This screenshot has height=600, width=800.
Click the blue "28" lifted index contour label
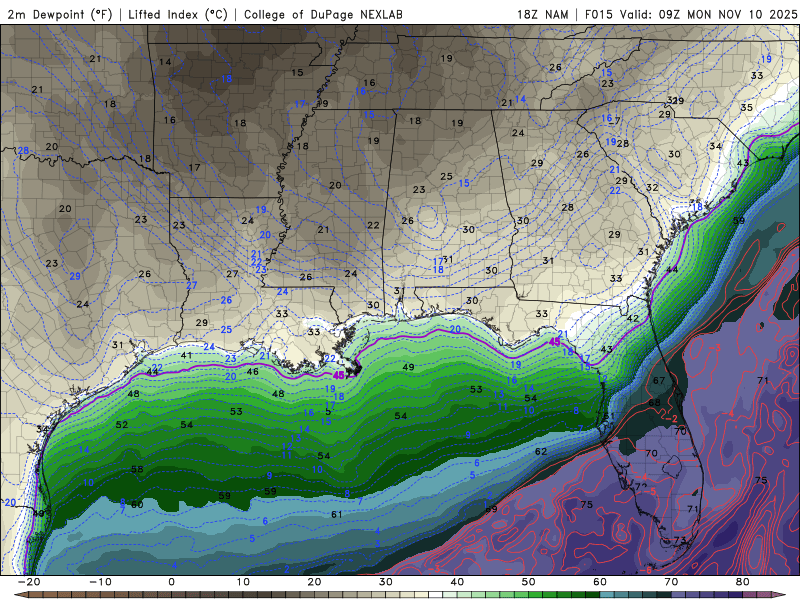click(23, 151)
